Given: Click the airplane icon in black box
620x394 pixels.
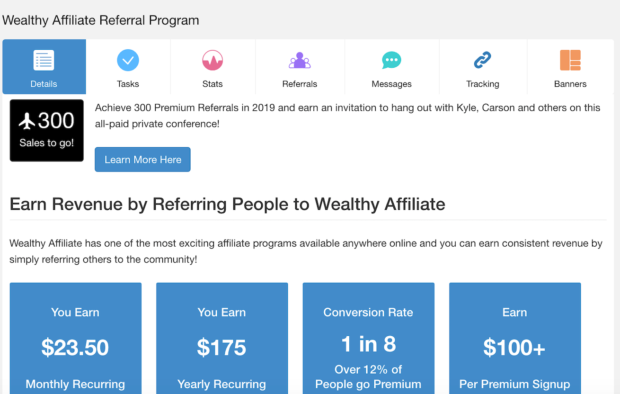Looking at the screenshot, I should click(x=27, y=121).
